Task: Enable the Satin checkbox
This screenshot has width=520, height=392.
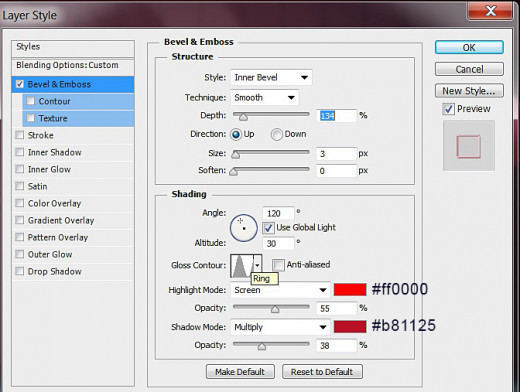Action: coord(20,186)
